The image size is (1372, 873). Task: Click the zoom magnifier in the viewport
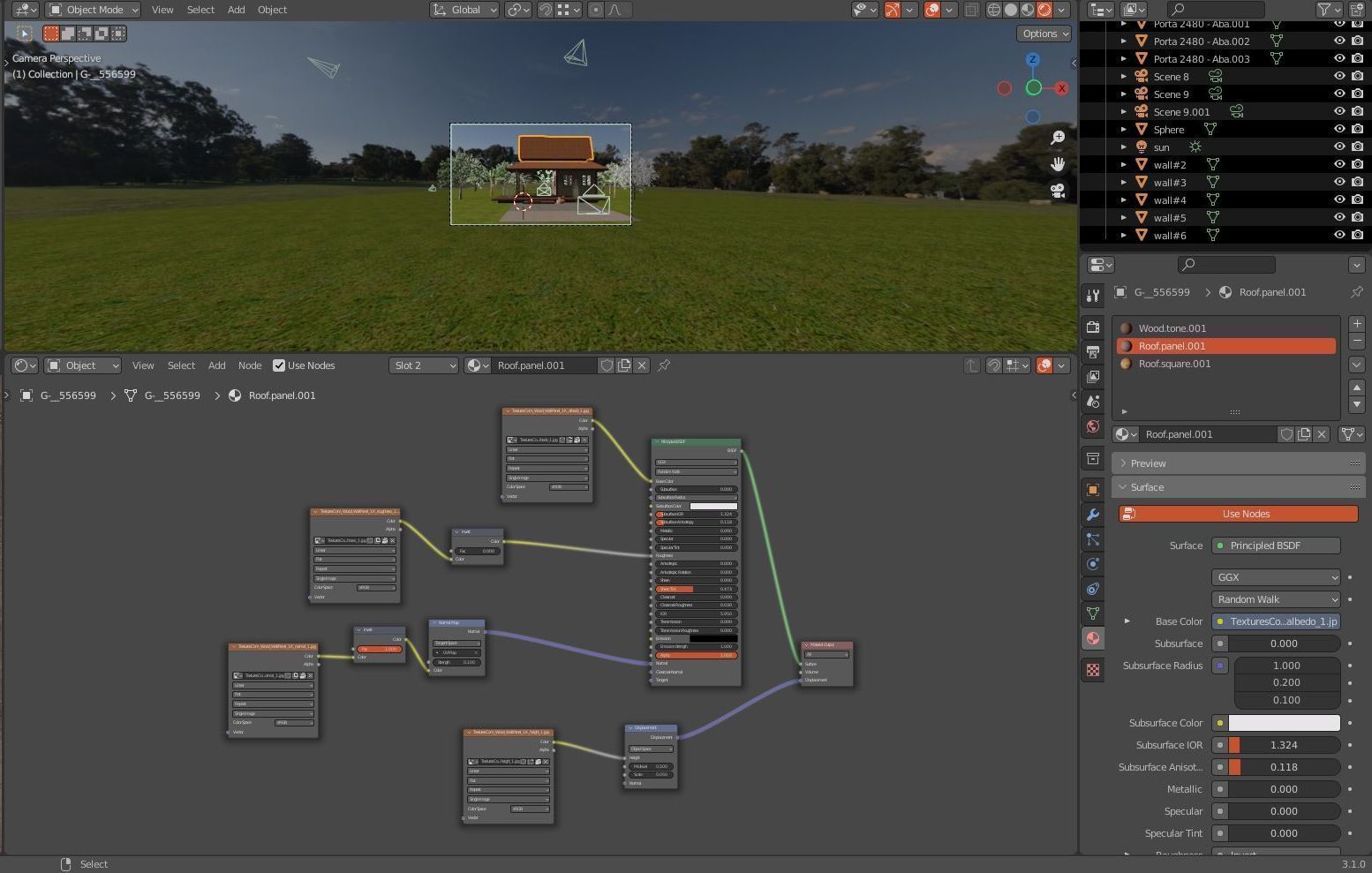(1058, 138)
